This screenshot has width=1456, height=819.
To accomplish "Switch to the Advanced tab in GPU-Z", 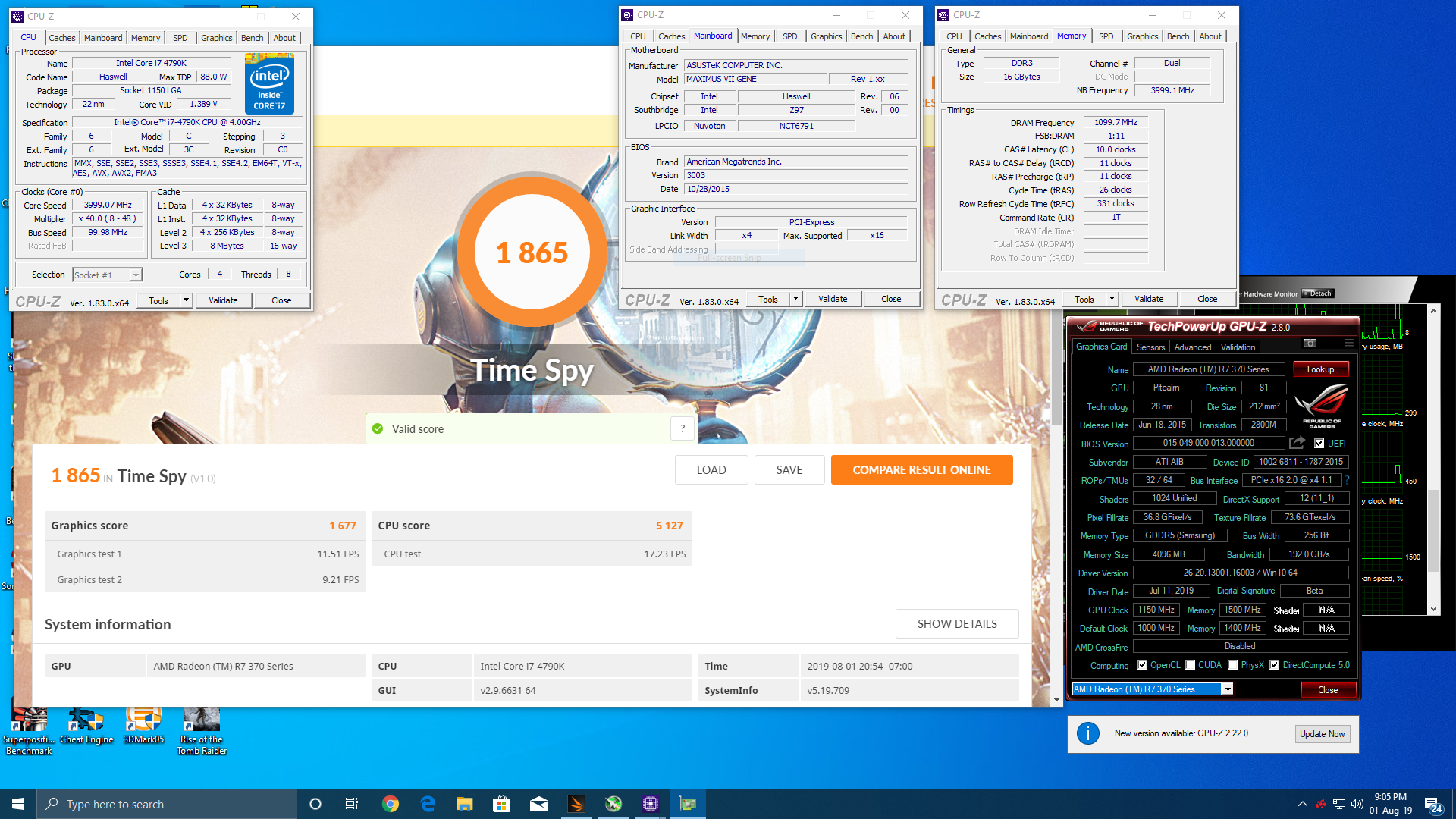I will click(1192, 347).
